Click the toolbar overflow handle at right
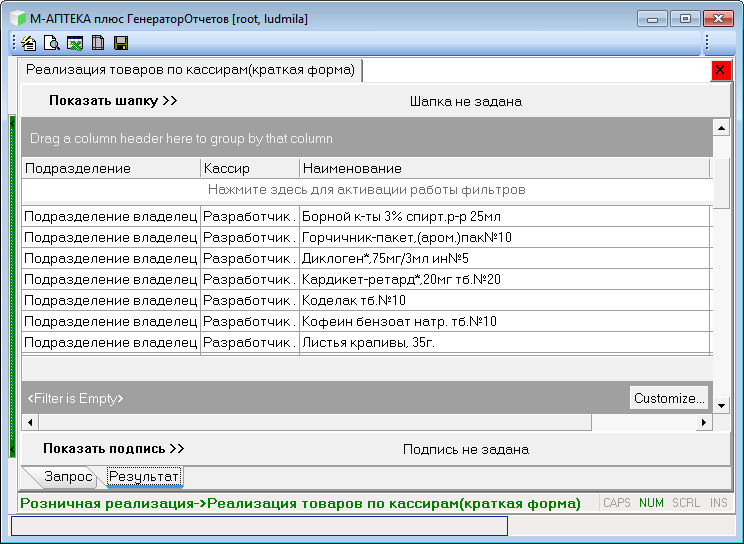 707,43
